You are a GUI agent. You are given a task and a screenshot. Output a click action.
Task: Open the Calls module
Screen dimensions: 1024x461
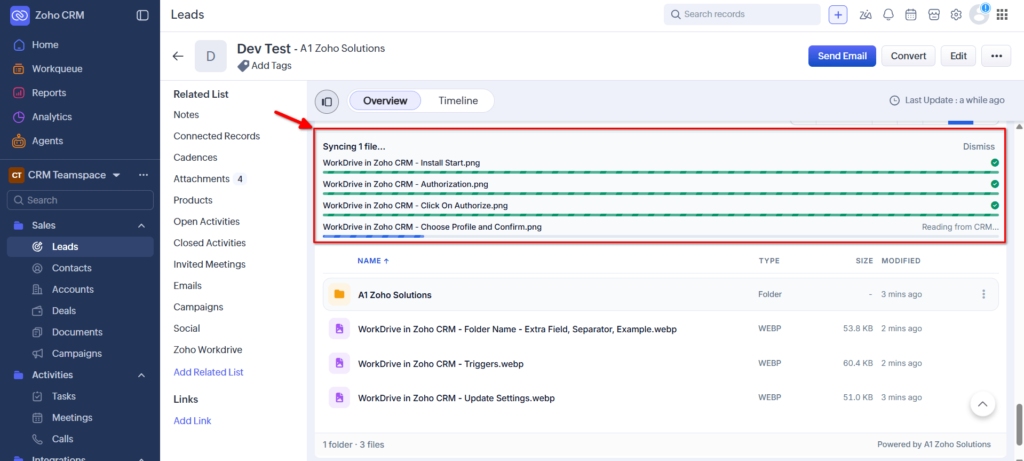pos(63,439)
